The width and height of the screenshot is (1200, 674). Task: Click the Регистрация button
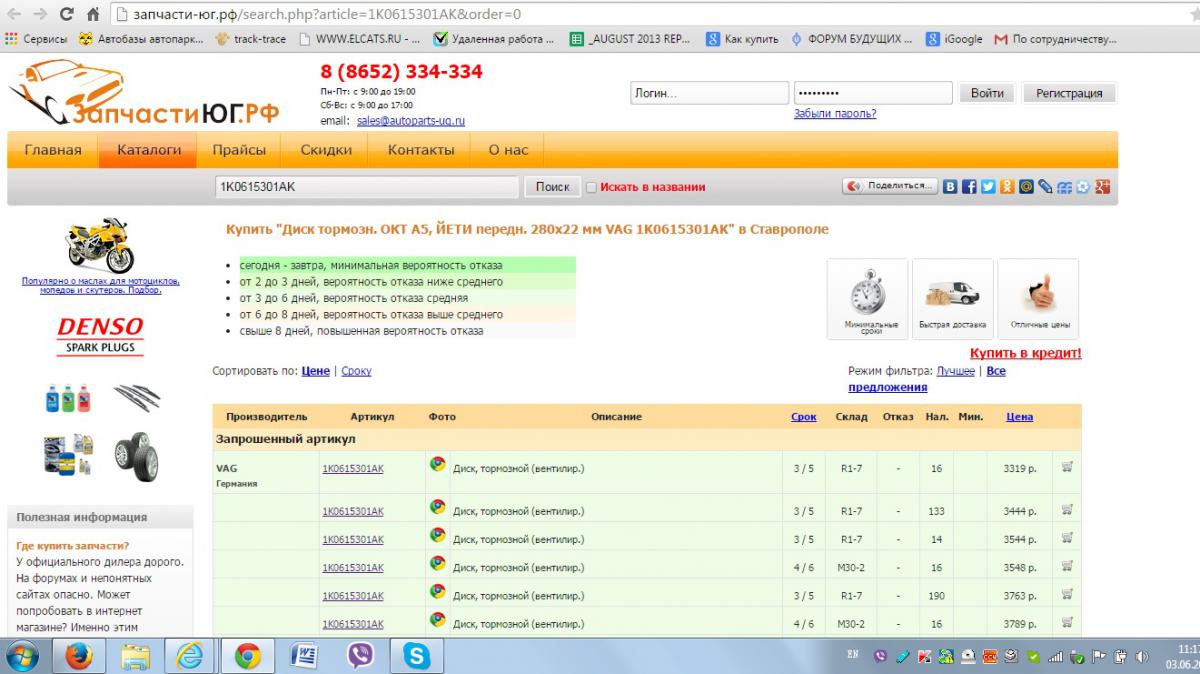click(1069, 93)
